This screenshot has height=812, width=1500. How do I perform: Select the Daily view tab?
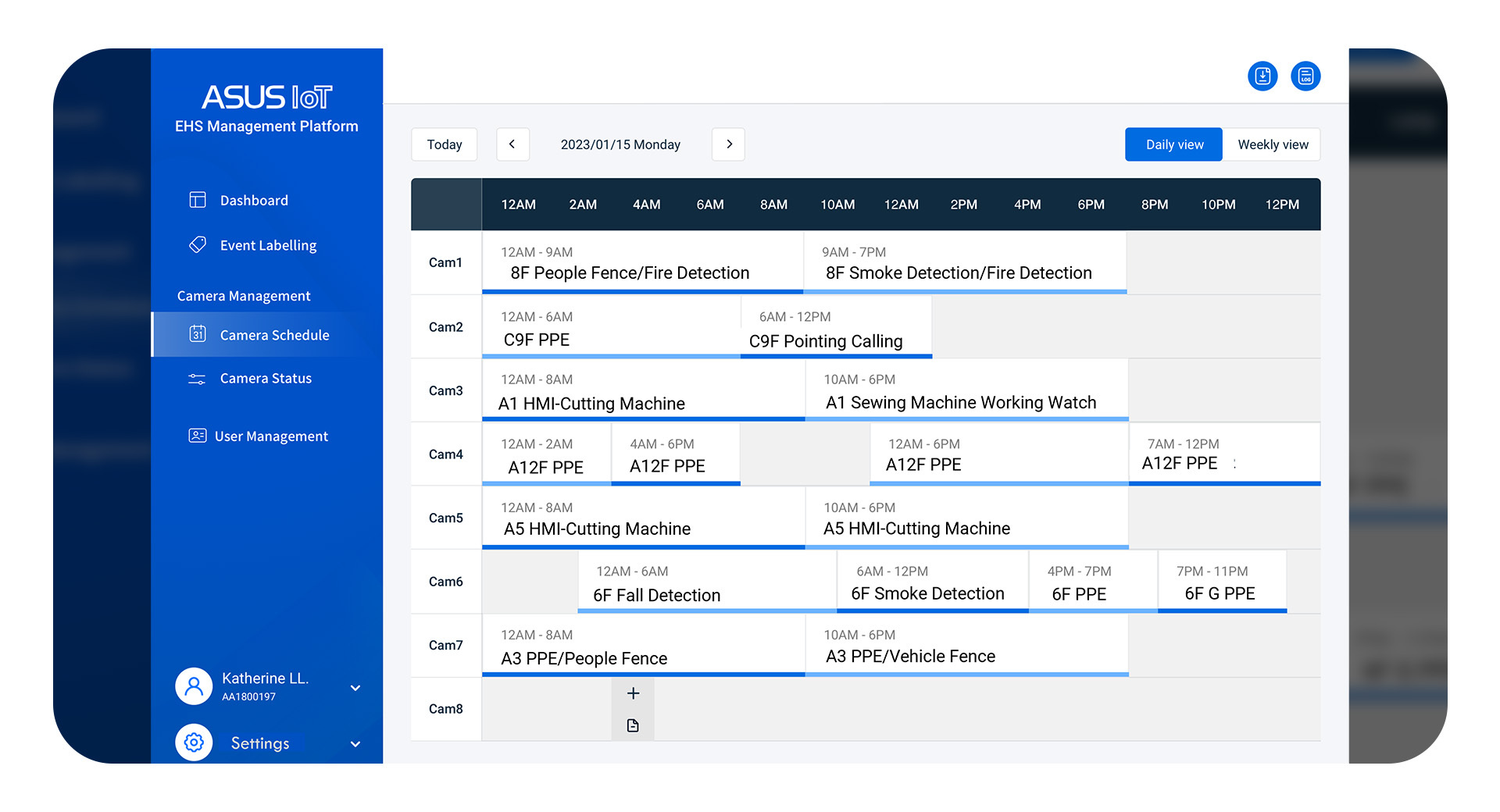[1173, 144]
